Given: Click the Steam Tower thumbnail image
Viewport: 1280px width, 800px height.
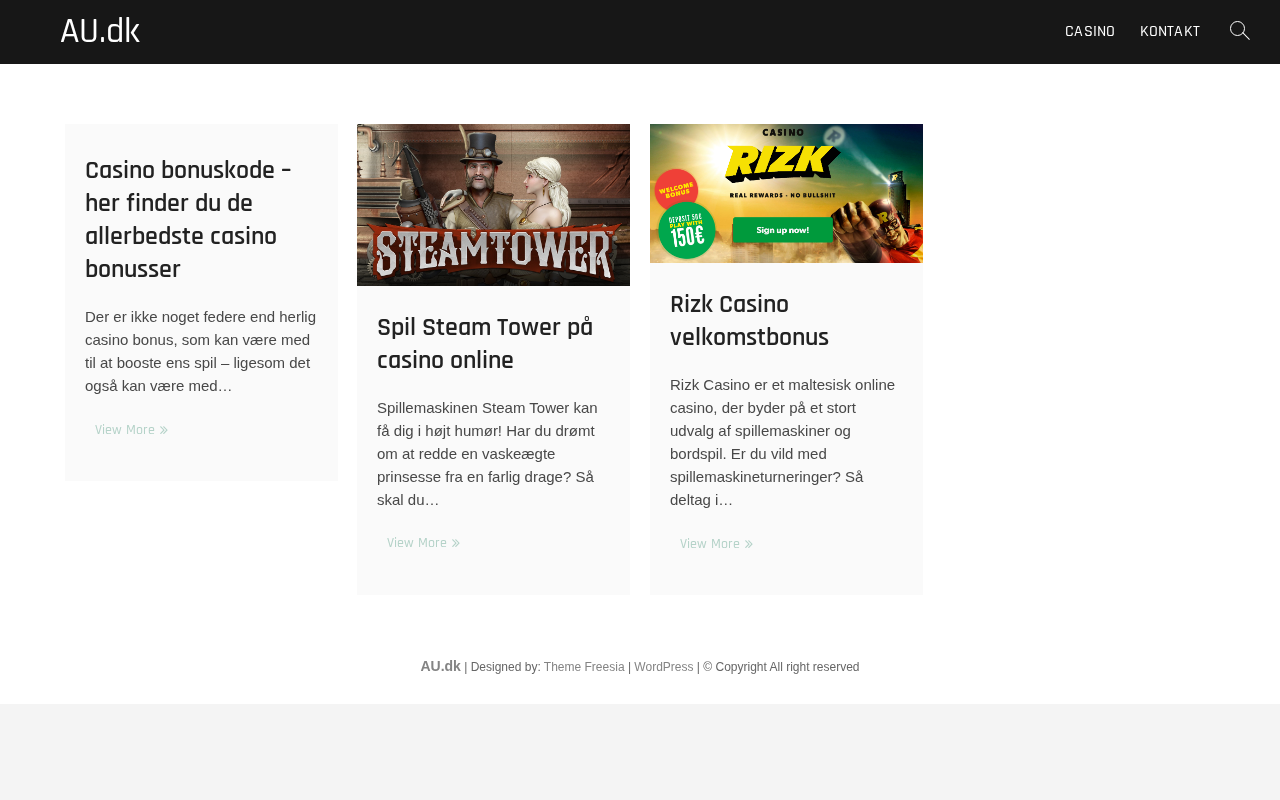Looking at the screenshot, I should coord(493,205).
